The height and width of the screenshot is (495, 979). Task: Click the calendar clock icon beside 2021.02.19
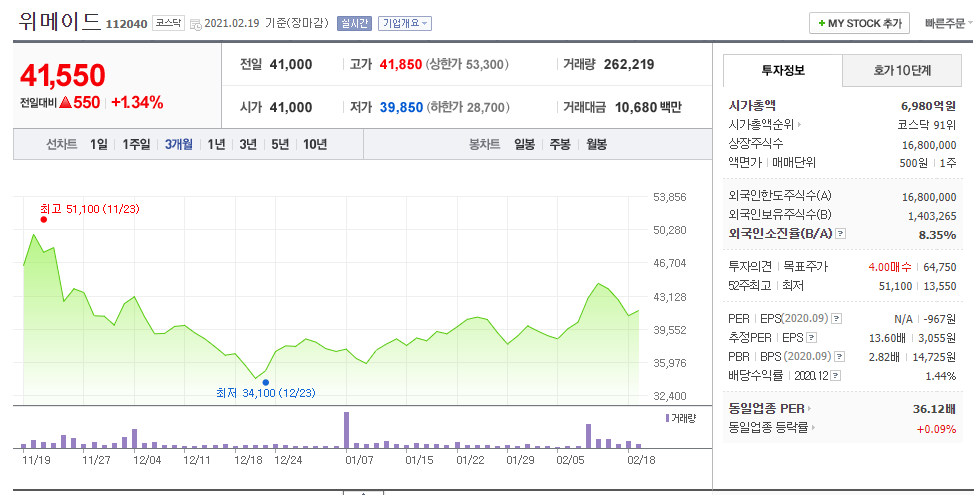point(195,25)
